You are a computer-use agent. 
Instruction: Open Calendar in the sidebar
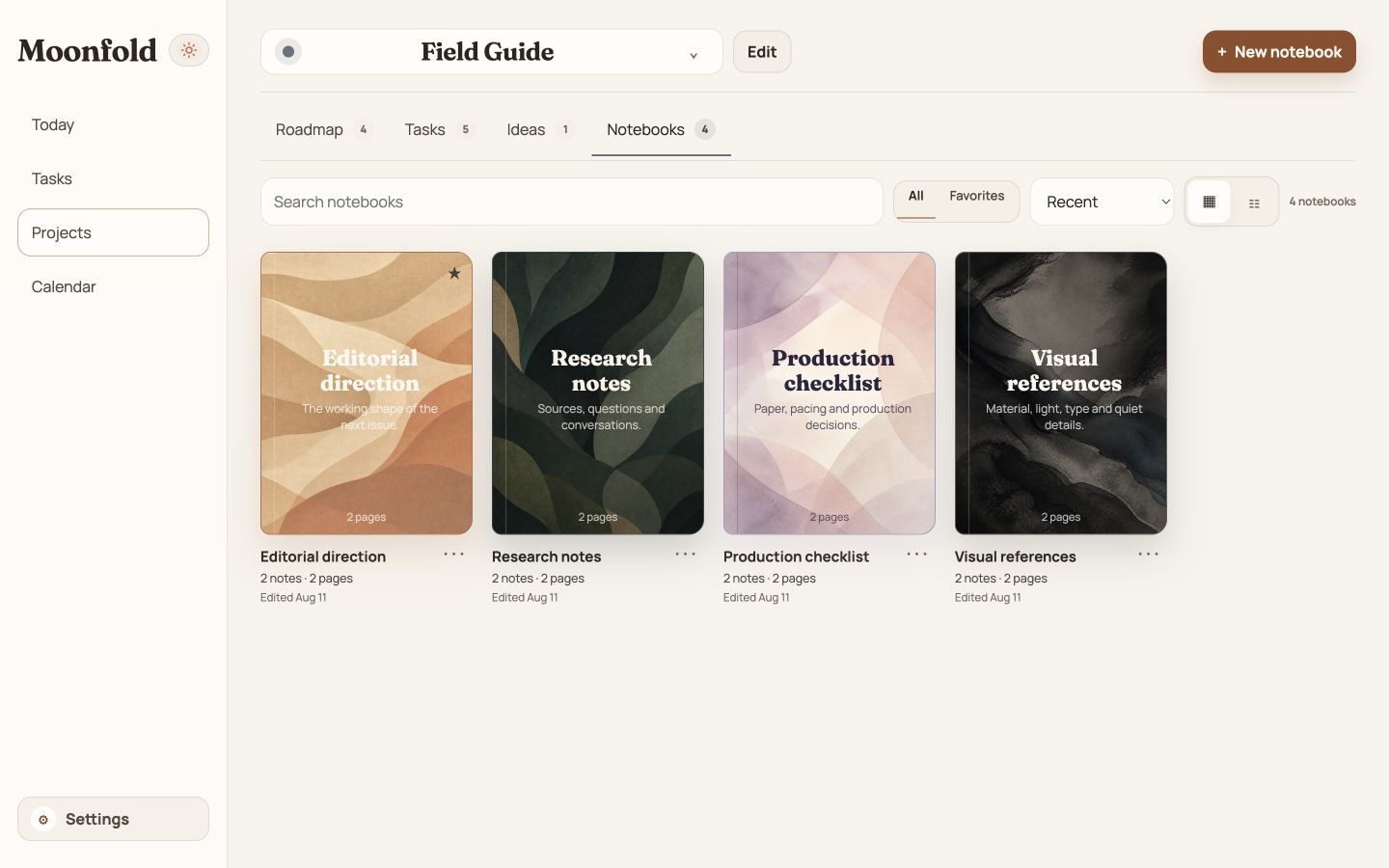coord(113,286)
